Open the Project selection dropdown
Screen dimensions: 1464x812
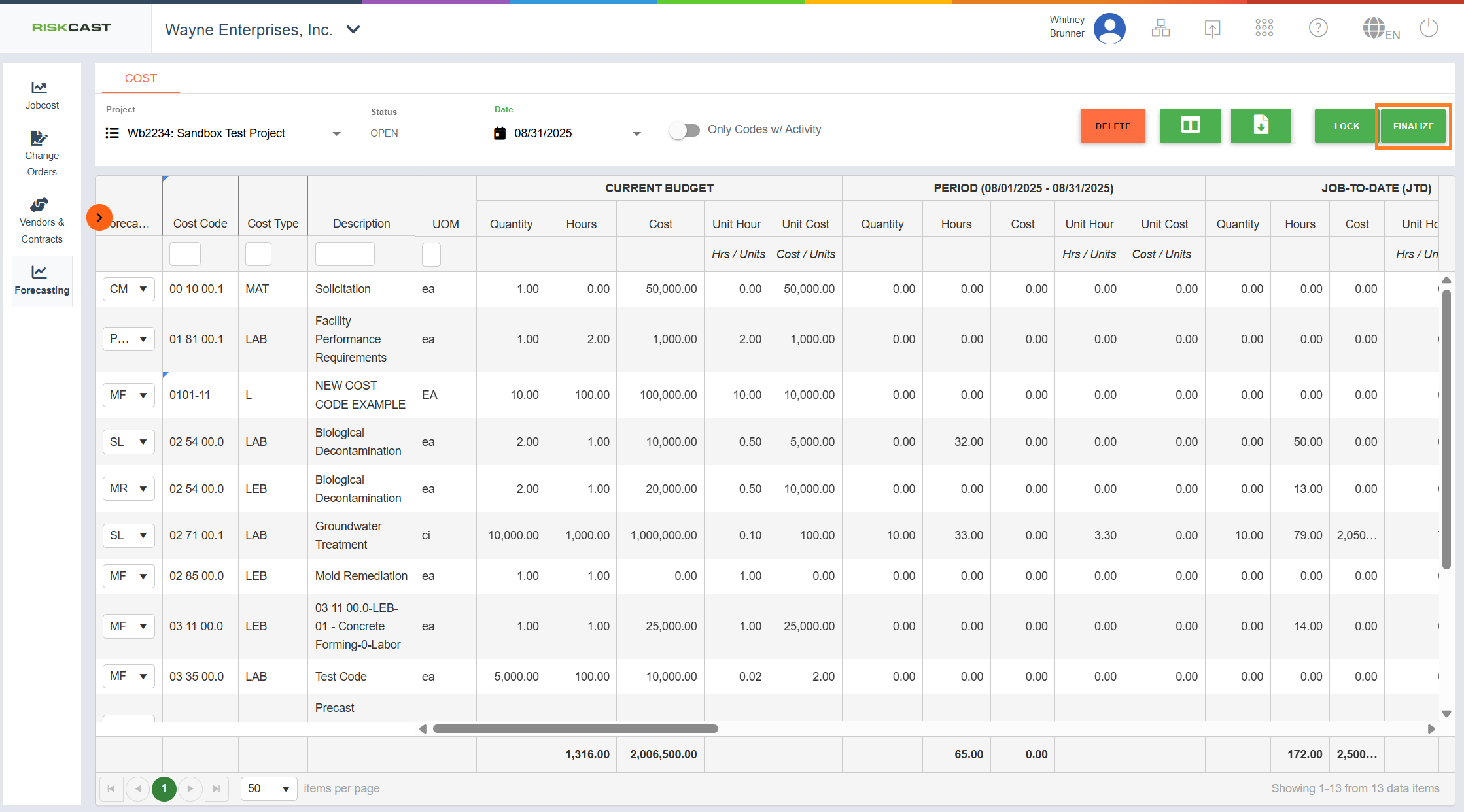click(336, 133)
